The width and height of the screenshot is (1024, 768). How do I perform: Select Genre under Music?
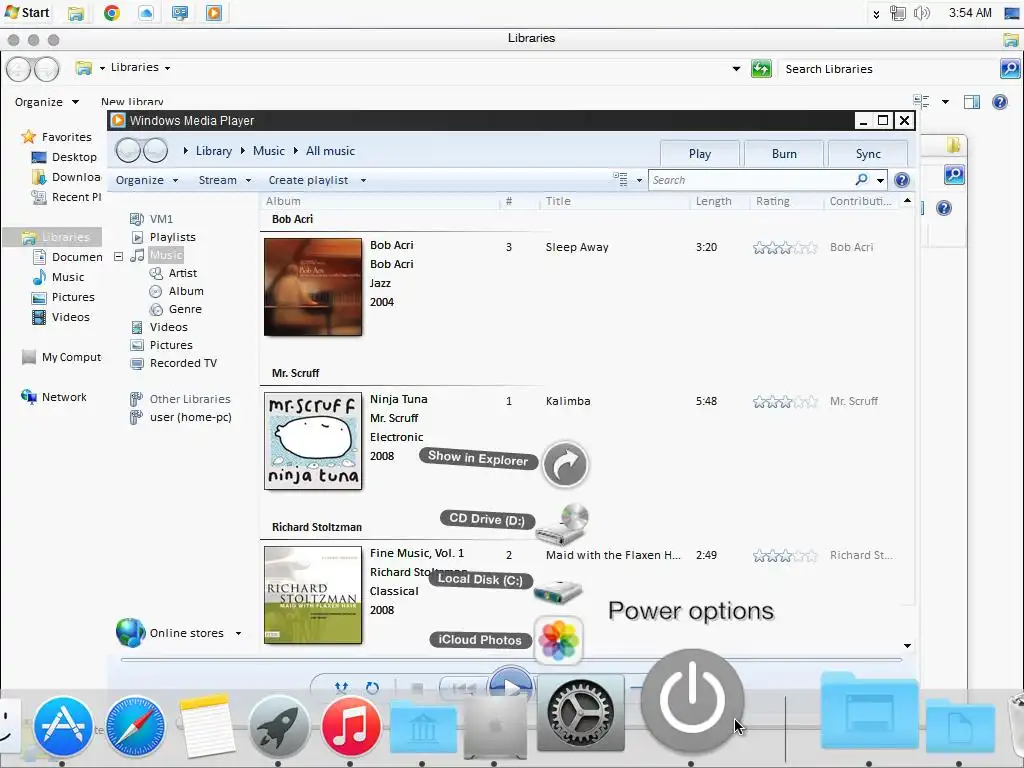click(x=185, y=309)
